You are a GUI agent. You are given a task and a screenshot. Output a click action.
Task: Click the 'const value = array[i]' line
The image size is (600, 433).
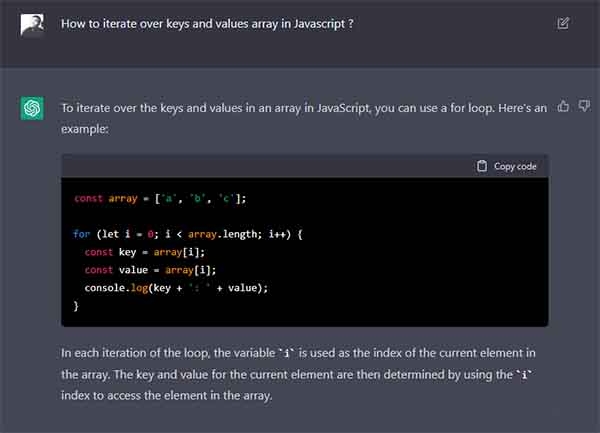pos(150,270)
